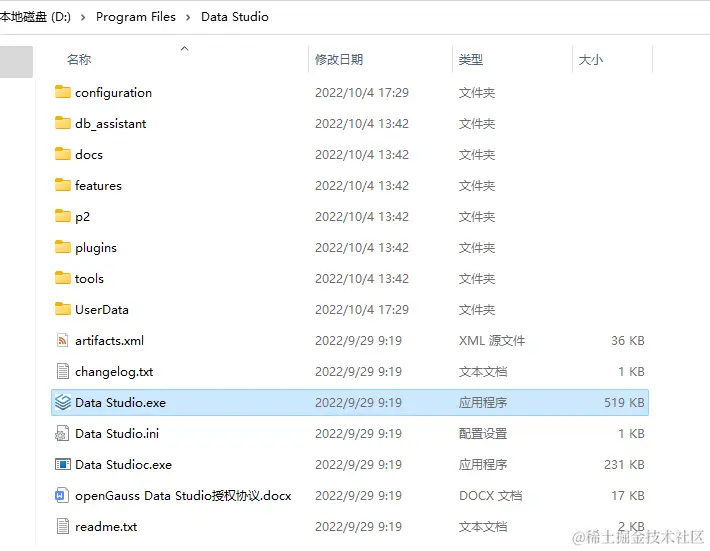
Task: Click the readme.txt file icon
Action: (62, 526)
